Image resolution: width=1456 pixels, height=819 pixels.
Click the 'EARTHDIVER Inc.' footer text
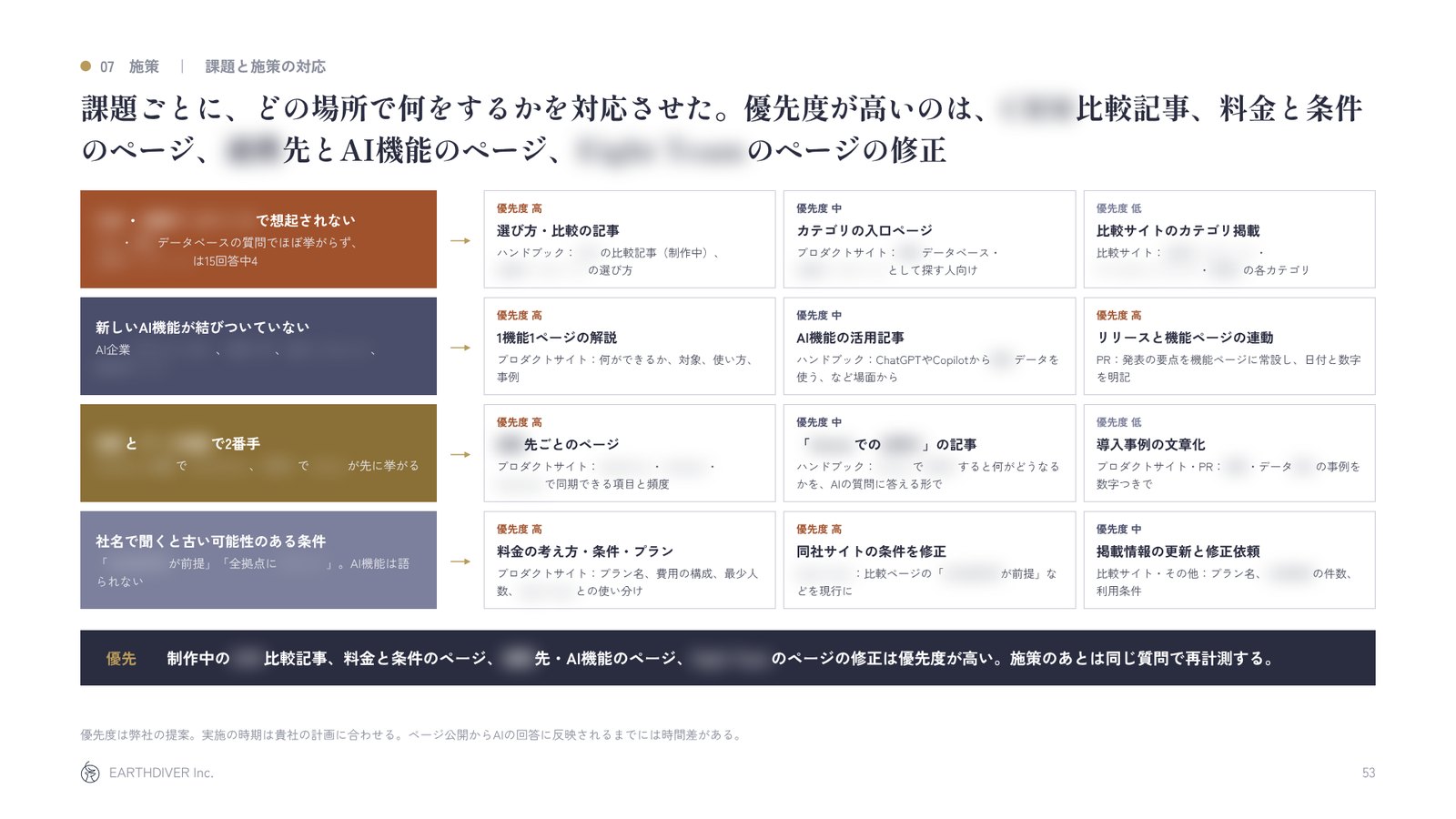pos(161,773)
